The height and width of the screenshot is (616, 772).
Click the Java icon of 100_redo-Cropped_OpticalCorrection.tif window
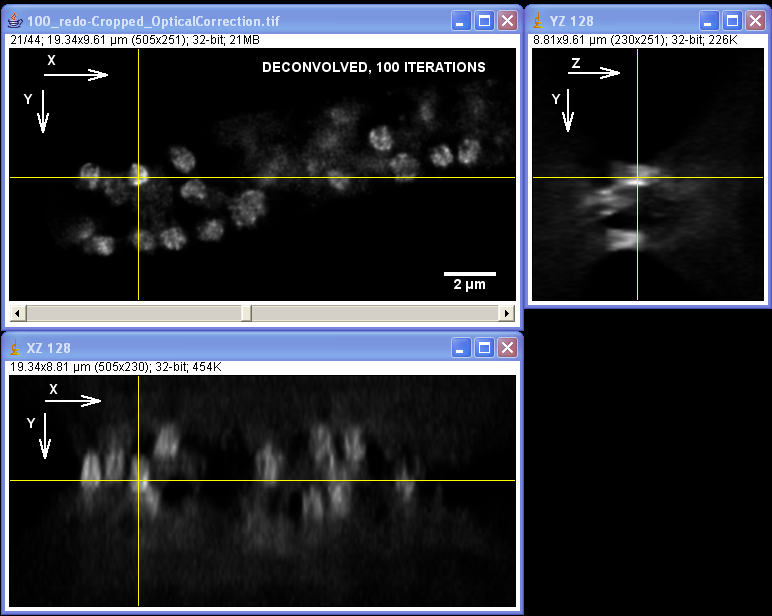pos(15,21)
